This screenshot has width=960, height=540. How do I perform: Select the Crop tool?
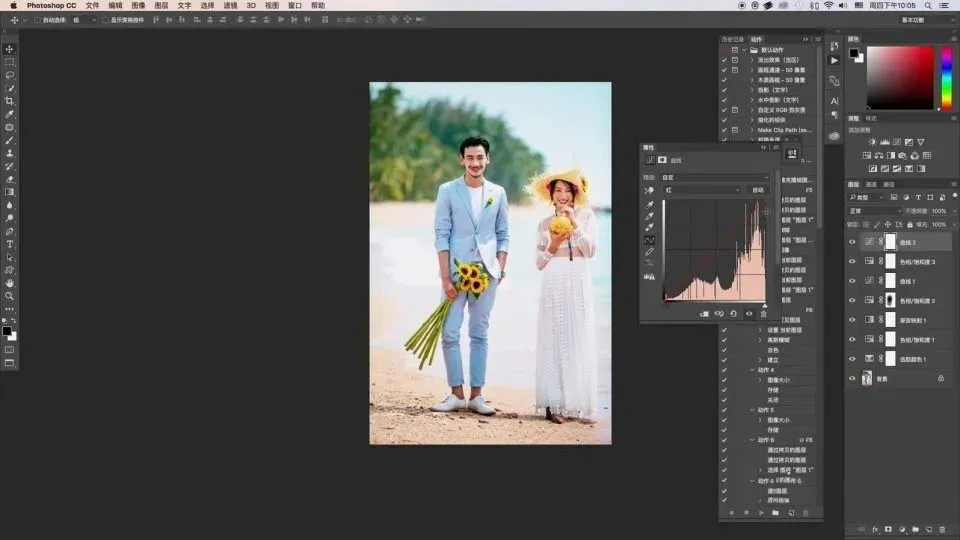pyautogui.click(x=10, y=101)
